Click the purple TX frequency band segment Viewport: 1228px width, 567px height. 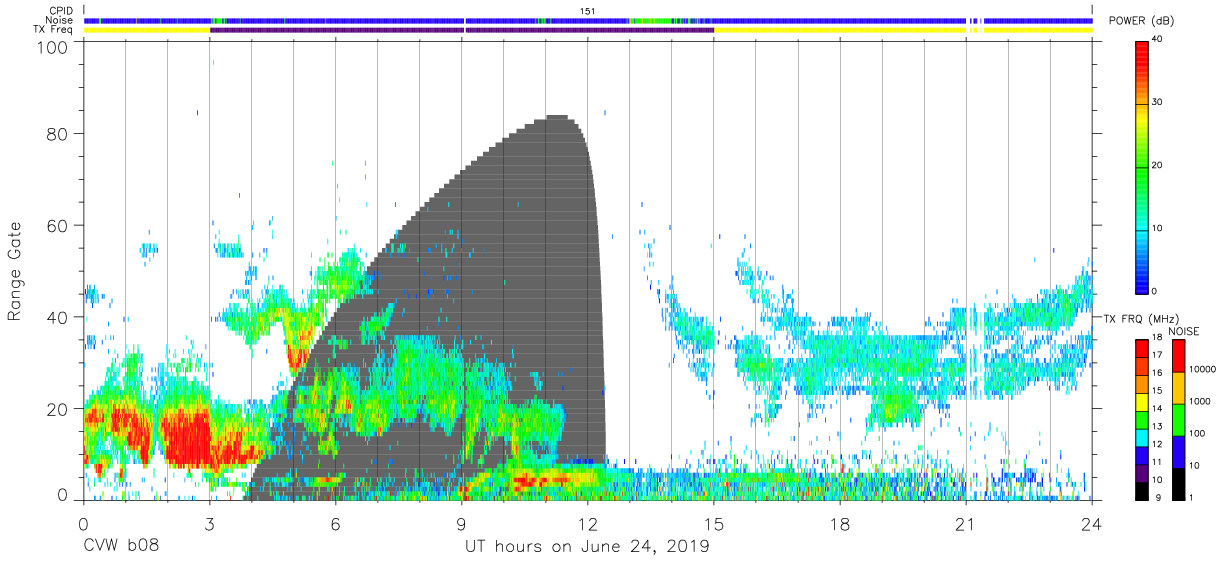tap(462, 30)
